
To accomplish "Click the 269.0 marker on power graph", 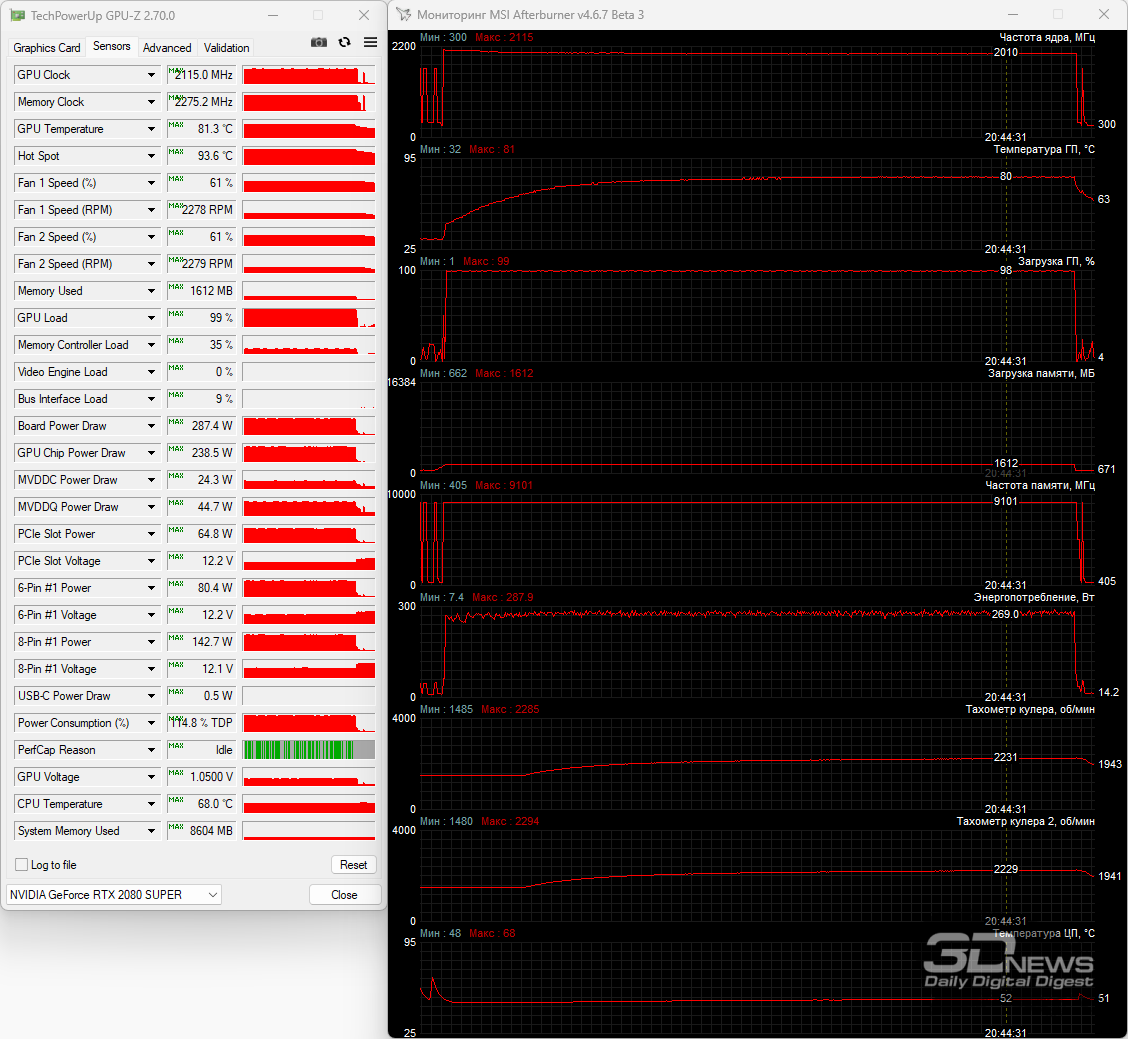I will click(x=1005, y=614).
